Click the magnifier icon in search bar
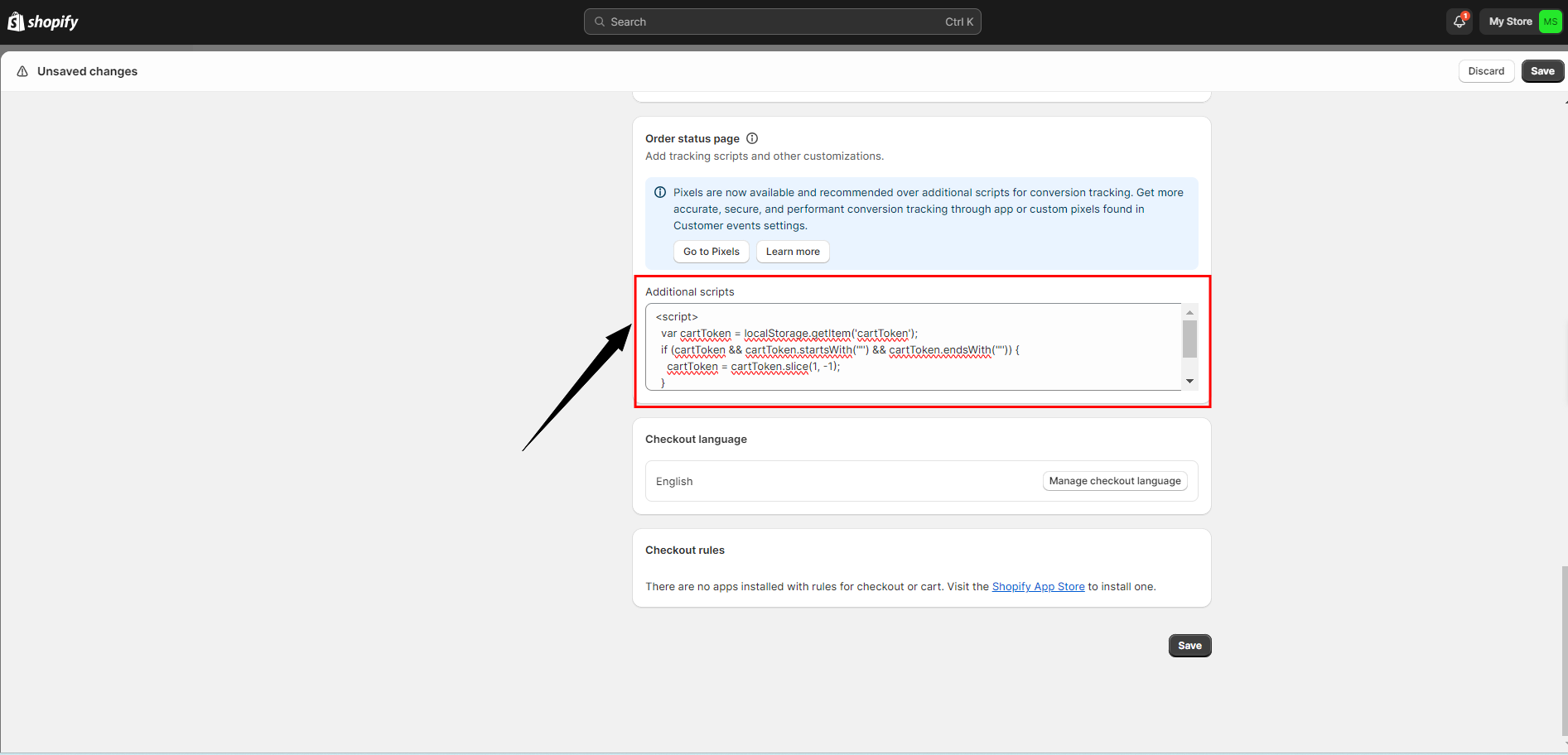The image size is (1568, 755). coord(600,22)
